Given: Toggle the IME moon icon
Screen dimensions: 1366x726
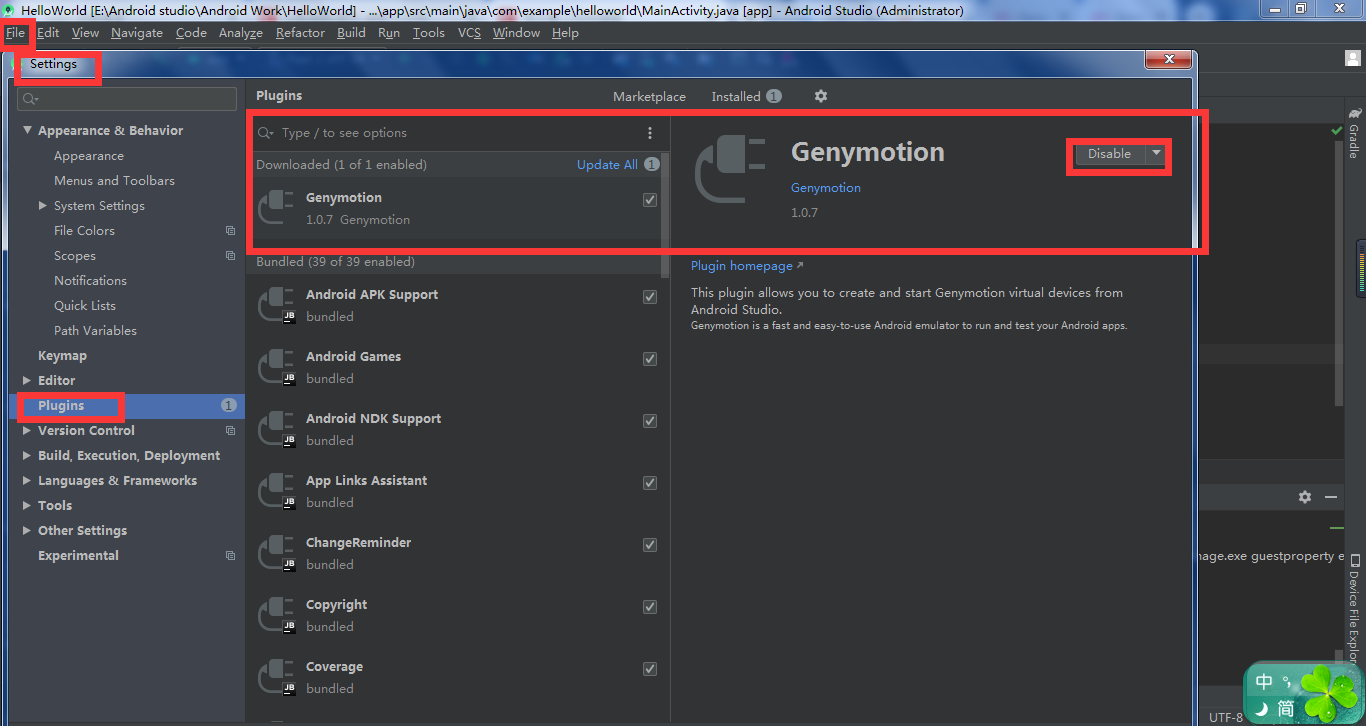Looking at the screenshot, I should click(1262, 709).
